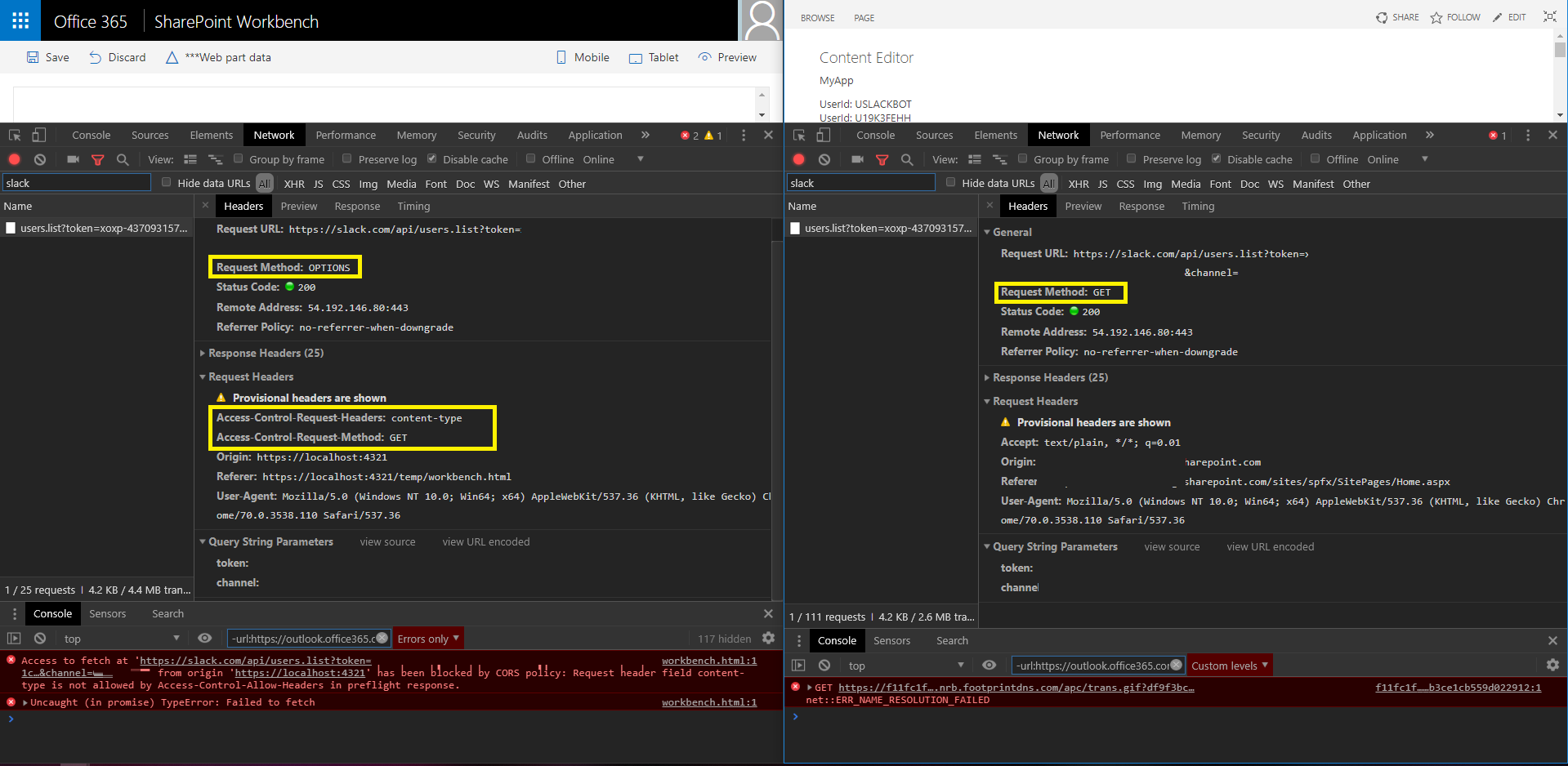
Task: Clear the network log in right DevTools
Action: (x=824, y=159)
